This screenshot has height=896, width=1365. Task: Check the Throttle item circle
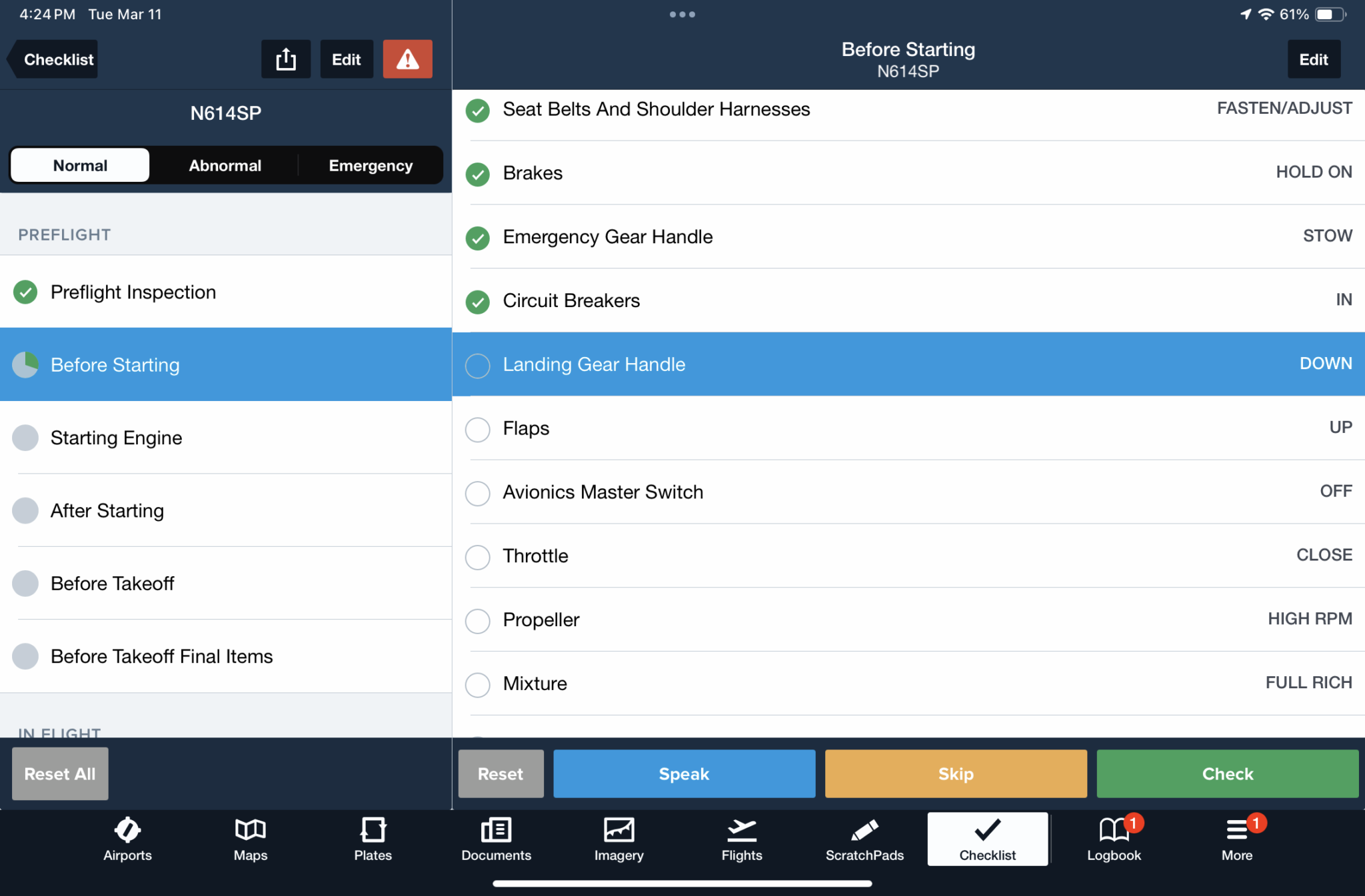point(478,557)
